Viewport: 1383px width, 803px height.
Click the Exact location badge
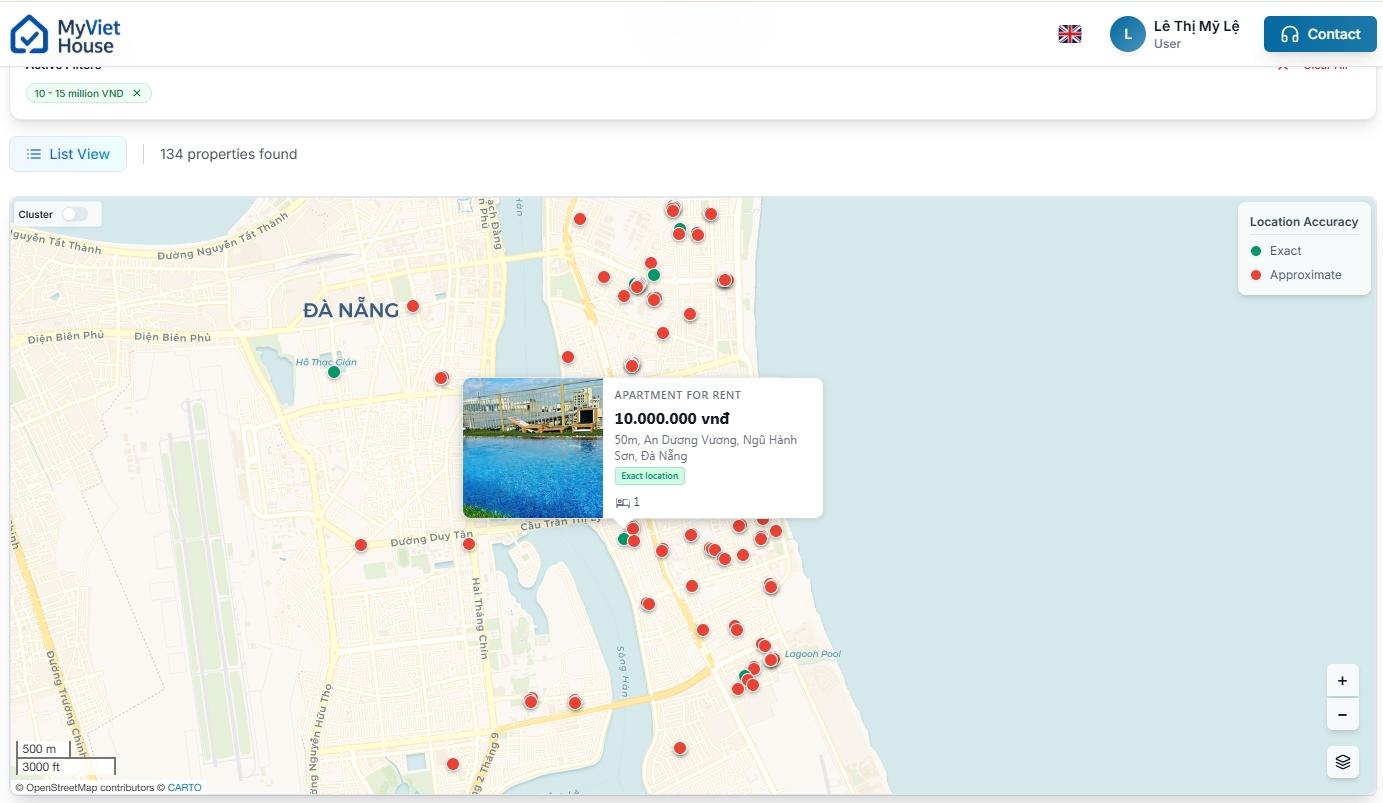coord(649,476)
